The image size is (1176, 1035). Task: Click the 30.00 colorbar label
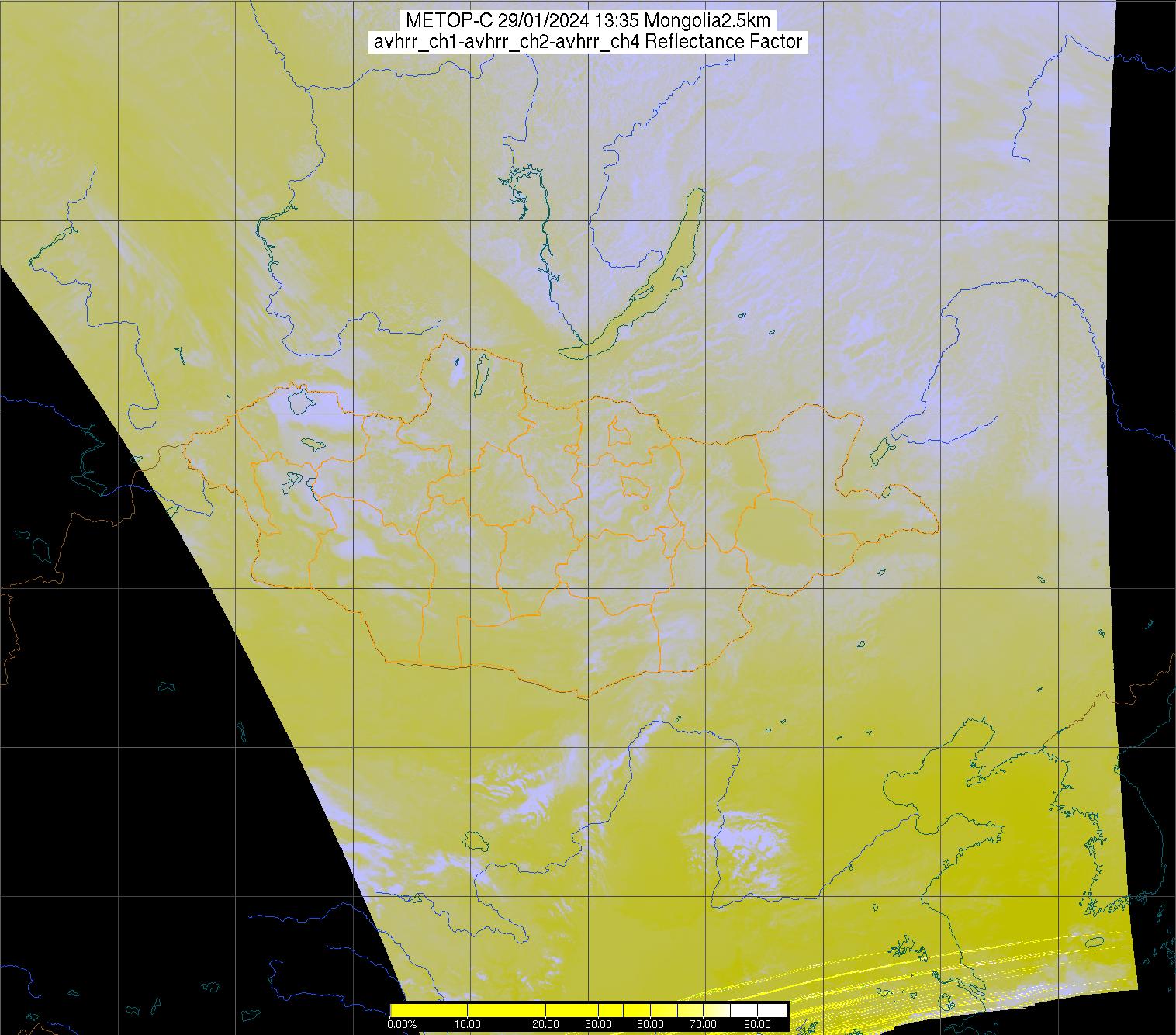598,1024
